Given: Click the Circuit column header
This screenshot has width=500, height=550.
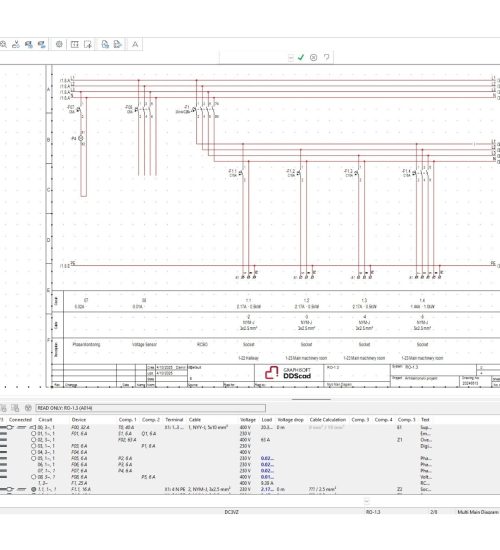Looking at the screenshot, I should coord(45,420).
